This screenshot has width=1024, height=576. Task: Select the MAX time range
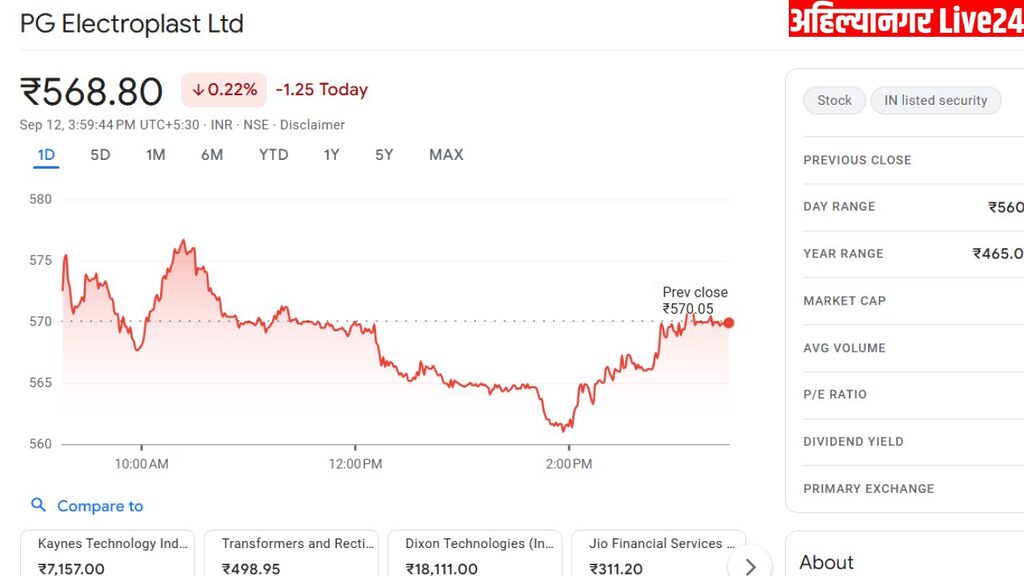[446, 155]
